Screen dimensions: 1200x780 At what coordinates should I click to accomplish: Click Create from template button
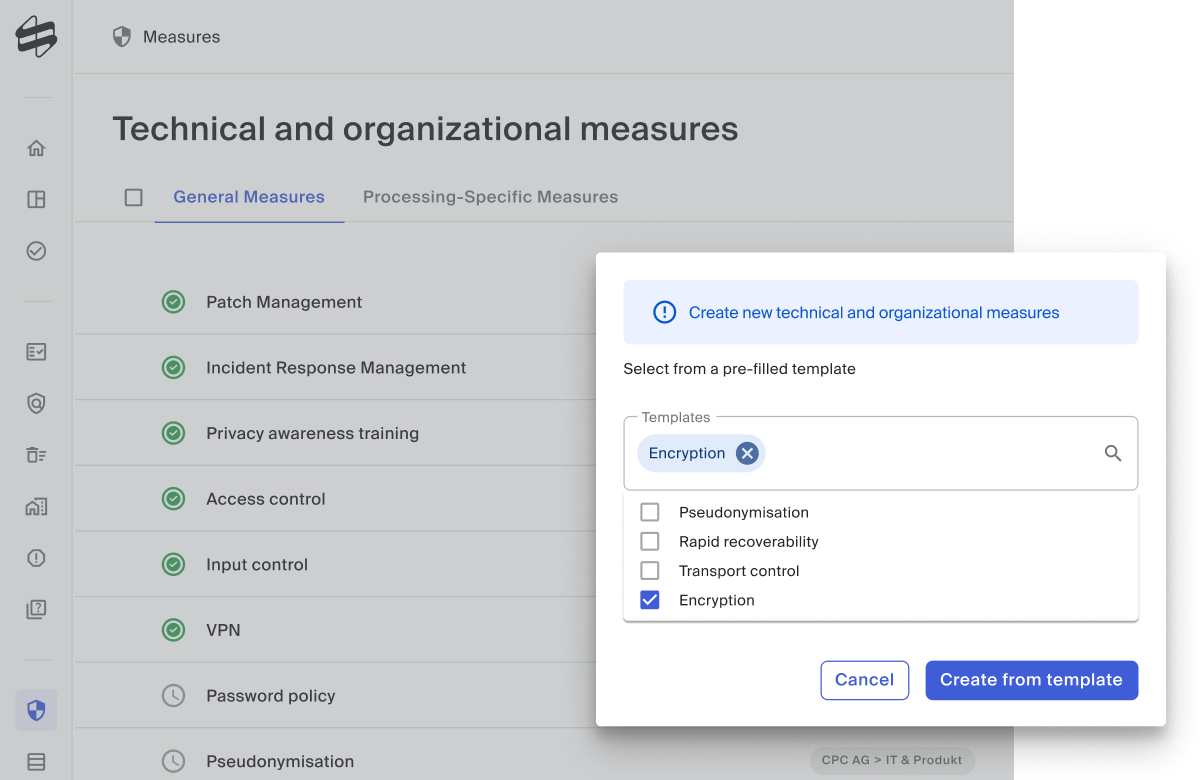1031,680
